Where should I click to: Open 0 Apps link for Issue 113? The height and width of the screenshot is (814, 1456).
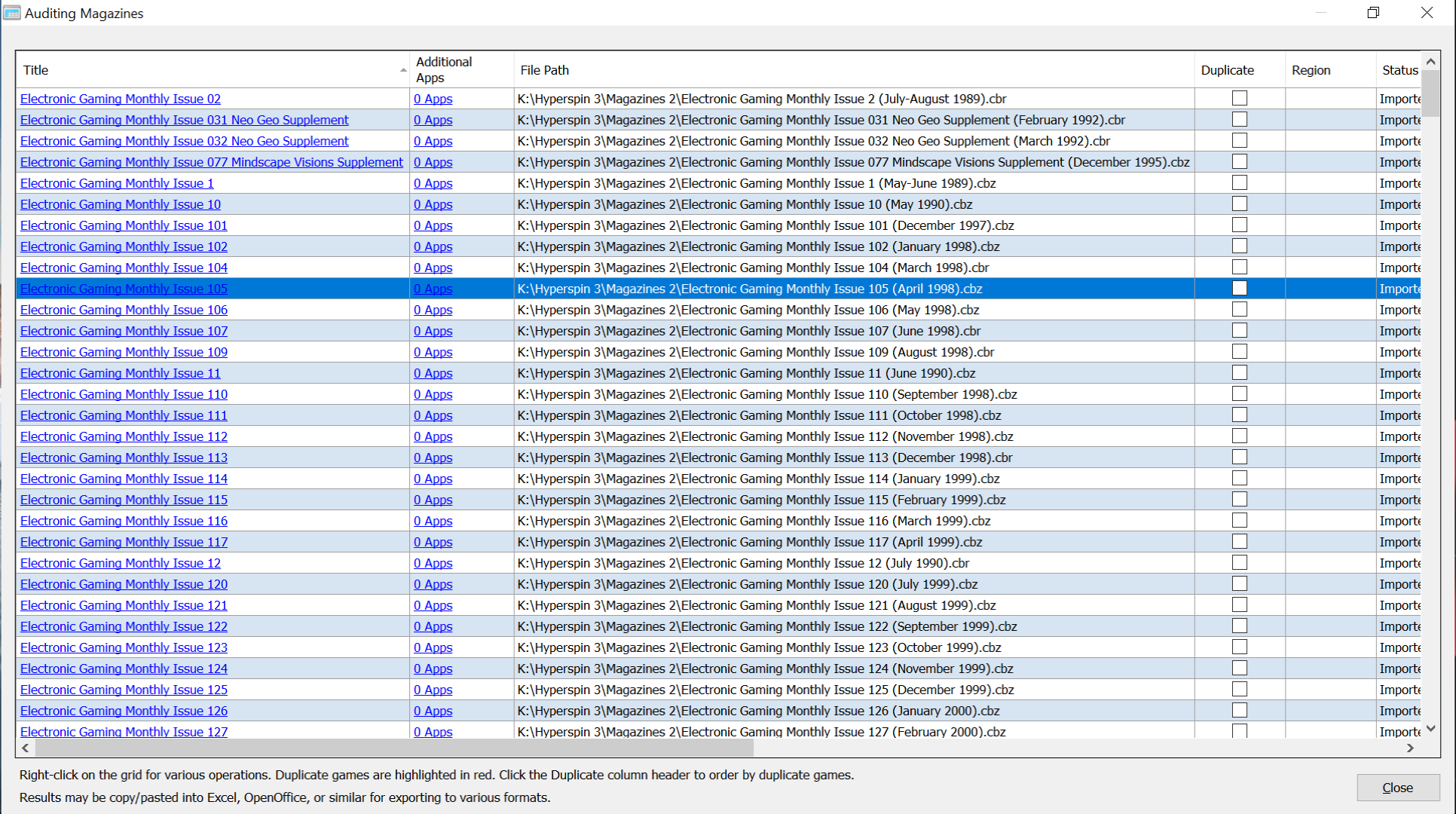click(433, 457)
